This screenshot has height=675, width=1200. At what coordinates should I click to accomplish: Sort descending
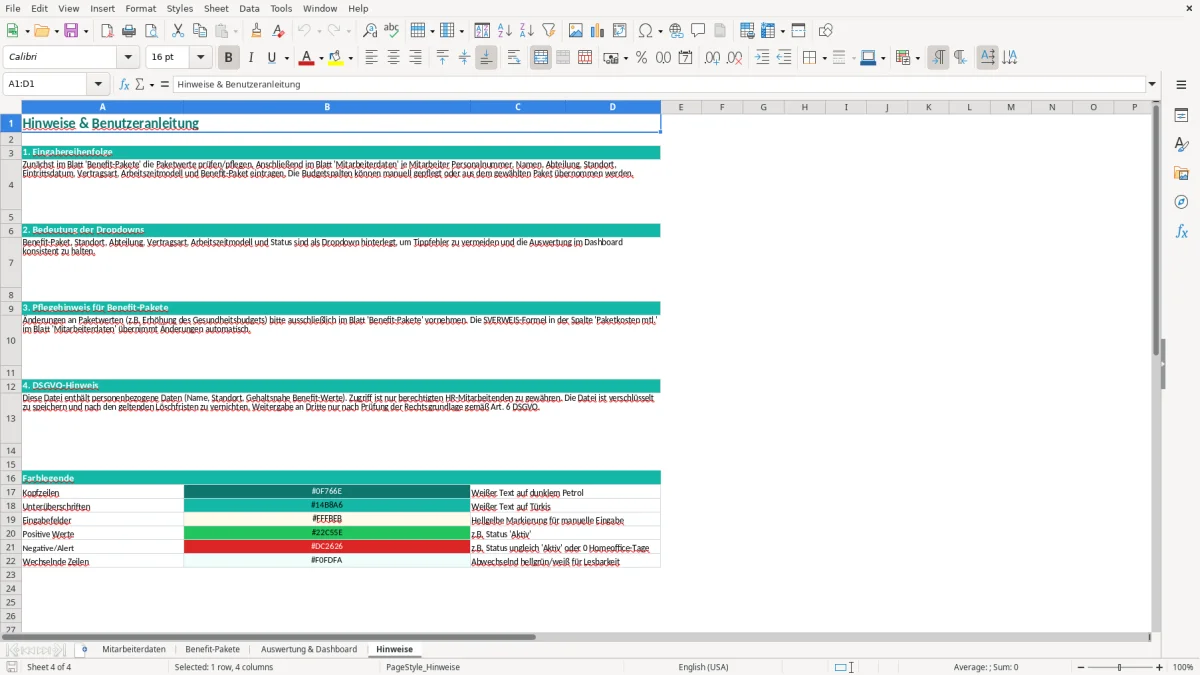(x=527, y=31)
